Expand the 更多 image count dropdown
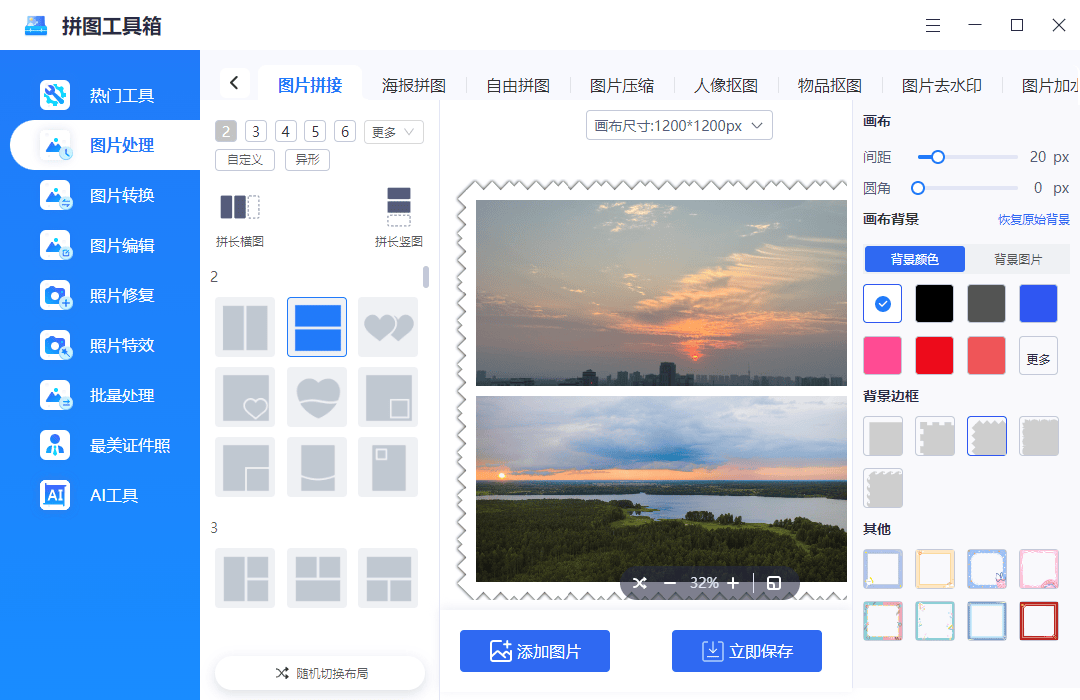1080x700 pixels. tap(394, 132)
